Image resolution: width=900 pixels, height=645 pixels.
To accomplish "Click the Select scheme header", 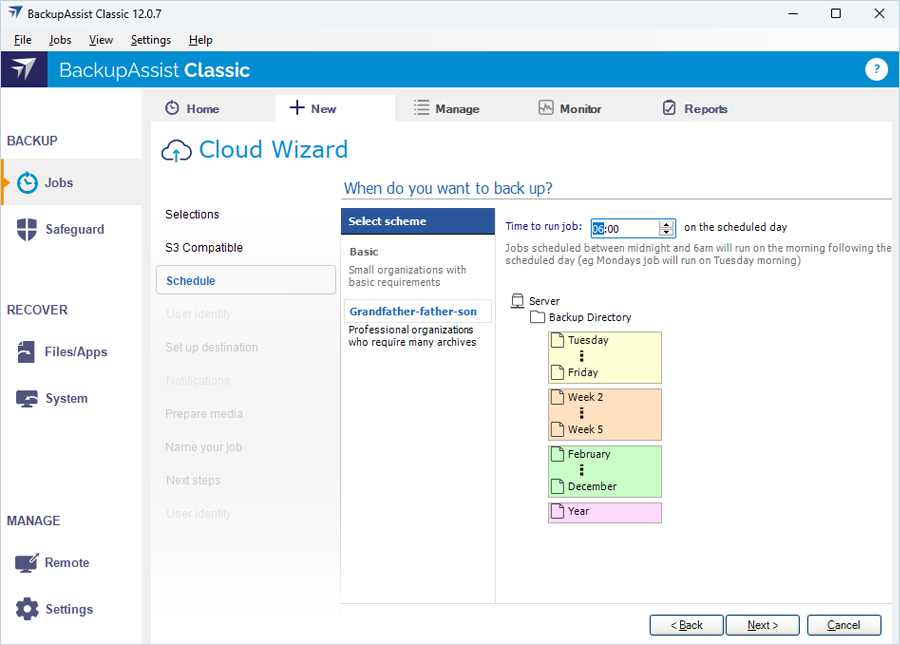I will click(x=417, y=221).
